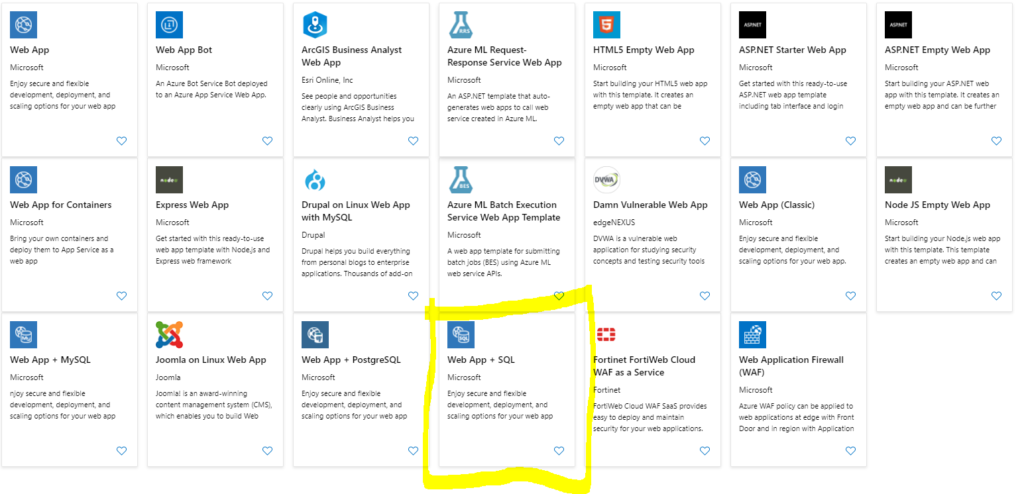Favorite Joomla on Linux Web App heart
The width and height of the screenshot is (1024, 494).
pyautogui.click(x=267, y=450)
